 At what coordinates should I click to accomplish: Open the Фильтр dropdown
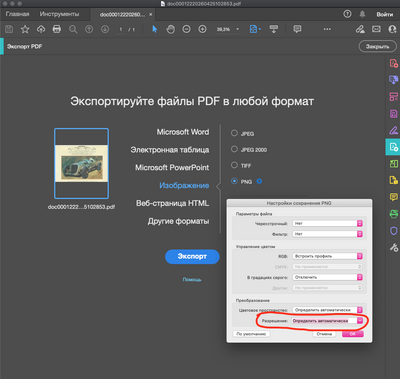coord(327,234)
